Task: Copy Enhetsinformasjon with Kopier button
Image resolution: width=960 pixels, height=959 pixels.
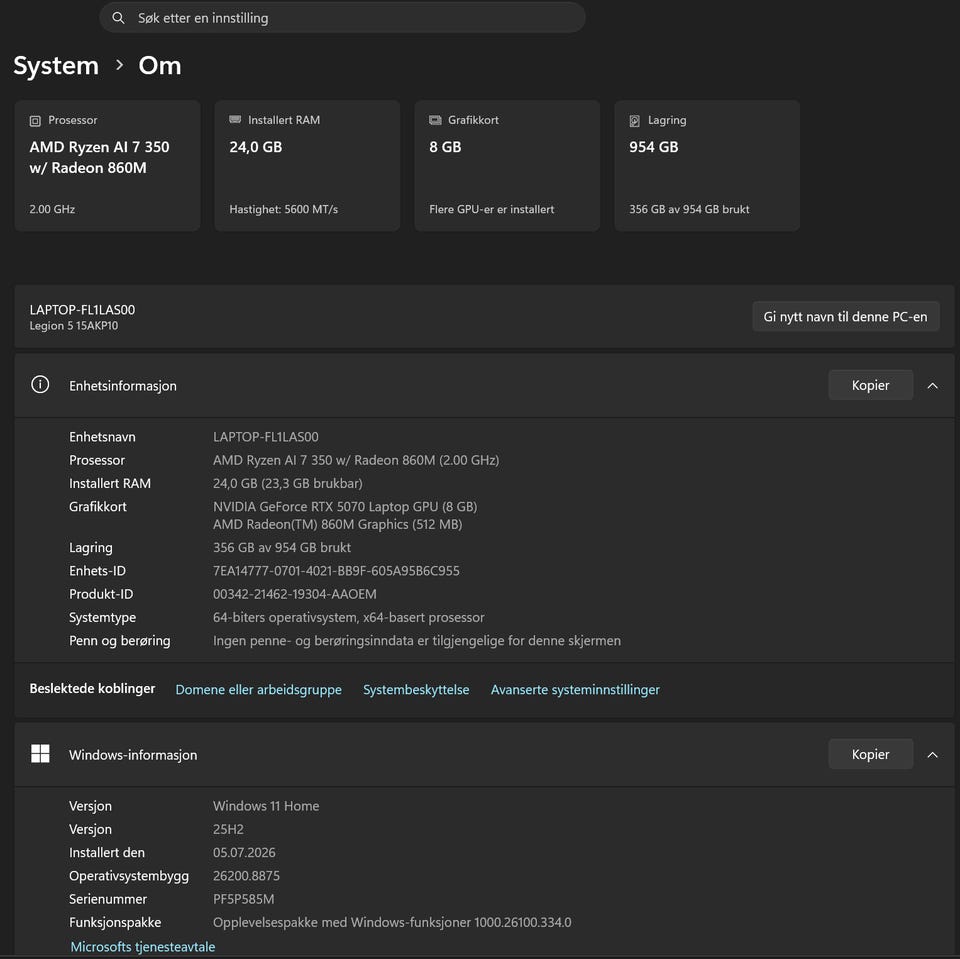Action: [871, 385]
